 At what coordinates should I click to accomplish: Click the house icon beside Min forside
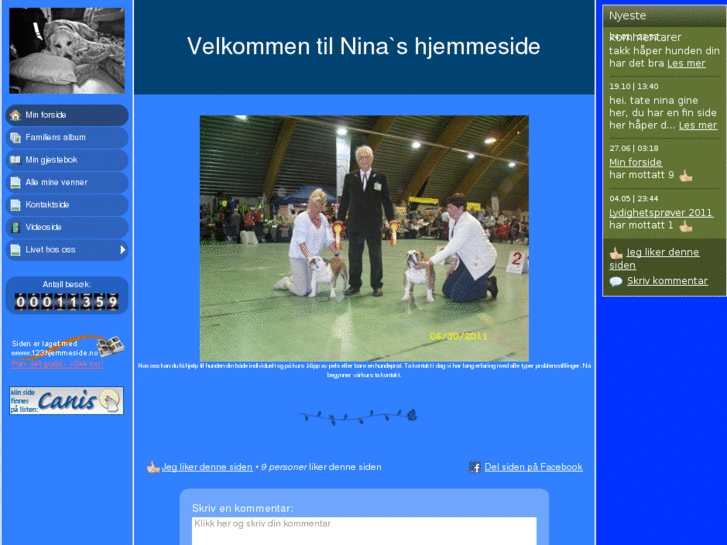click(x=15, y=115)
